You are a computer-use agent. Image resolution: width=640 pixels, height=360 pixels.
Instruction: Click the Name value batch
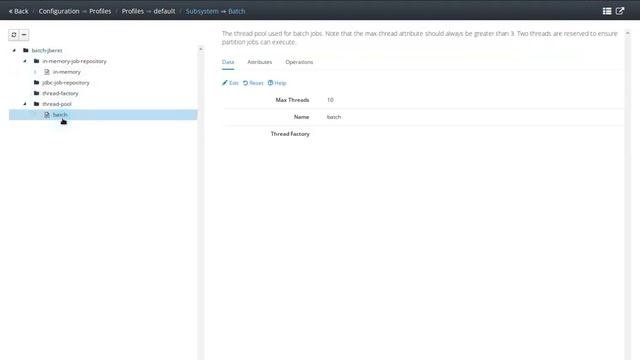334,117
